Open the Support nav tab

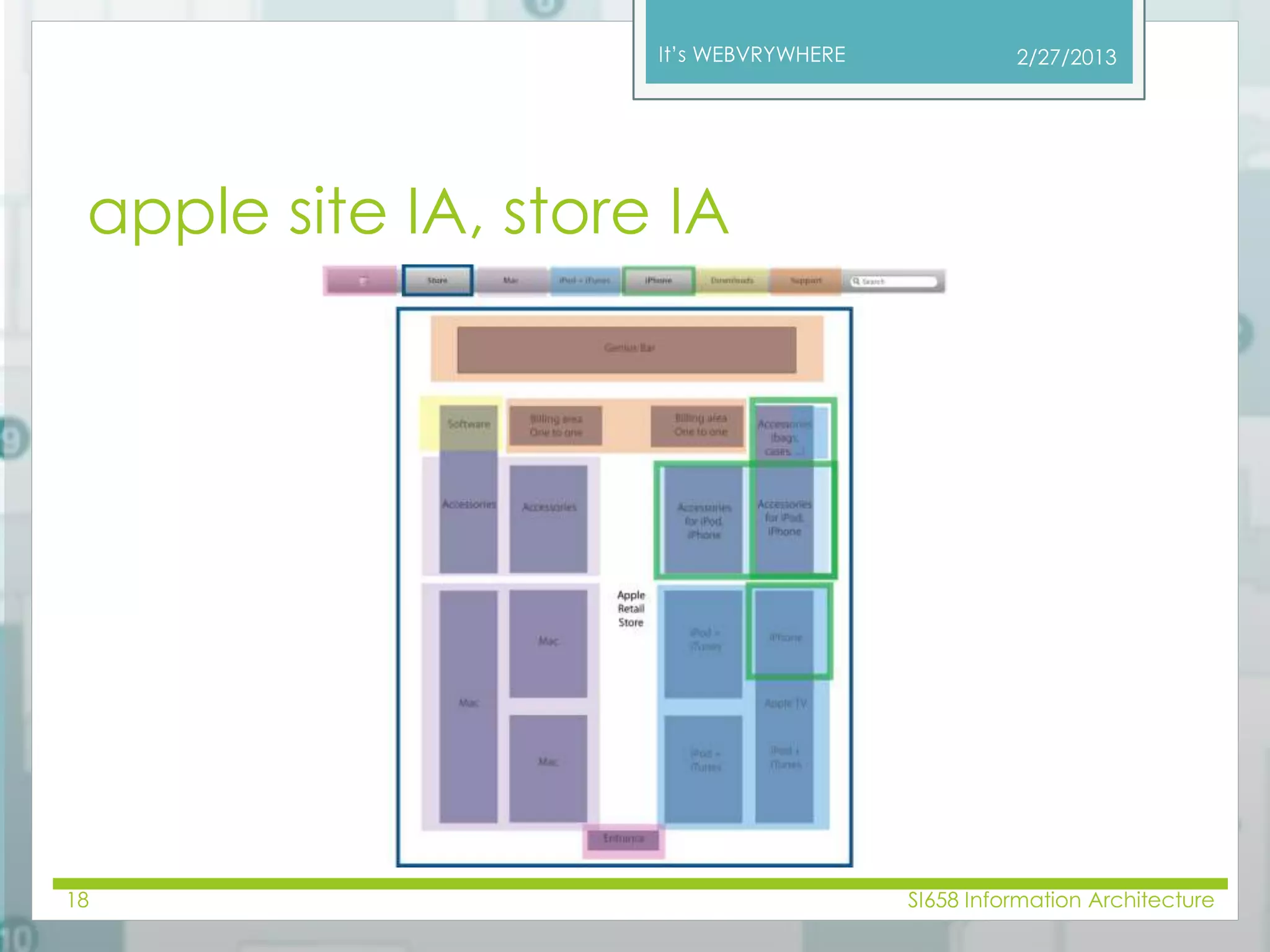pyautogui.click(x=806, y=281)
